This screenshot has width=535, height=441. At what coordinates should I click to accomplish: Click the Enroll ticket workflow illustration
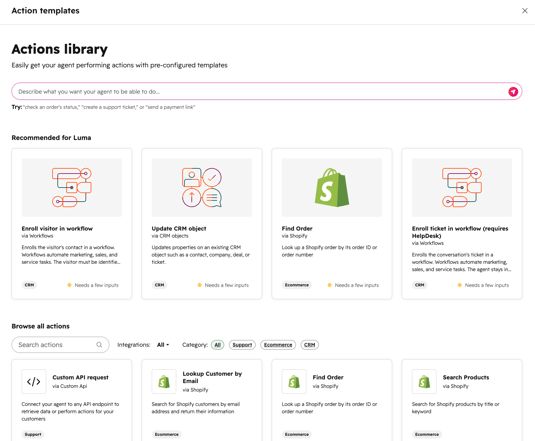[462, 187]
